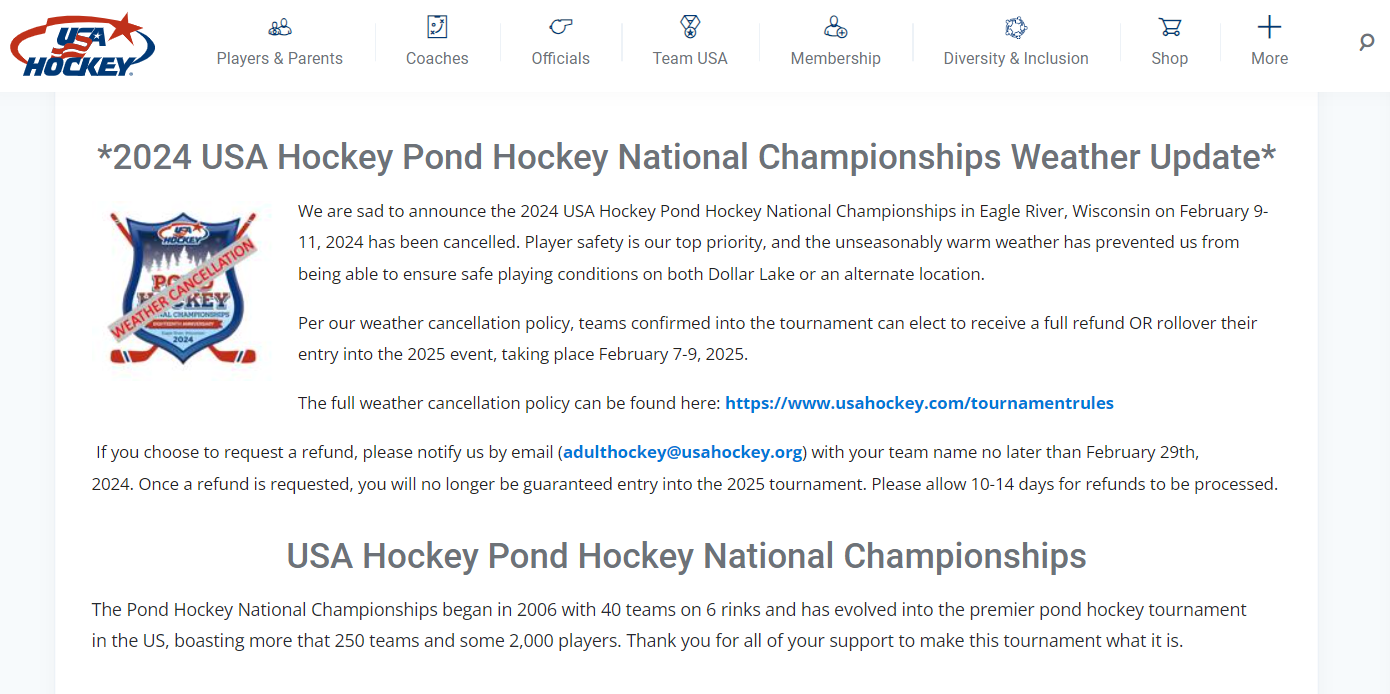
Task: Open the Coaches menu label
Action: point(437,58)
